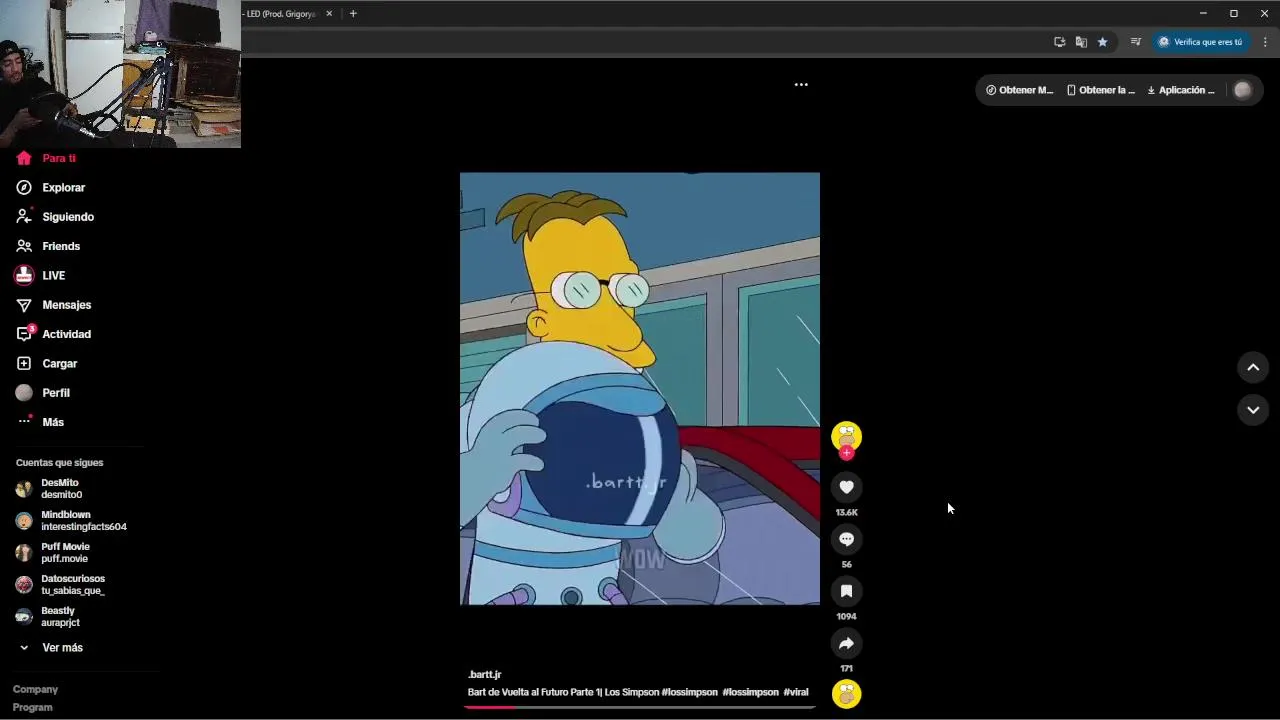Screen dimensions: 1280x720
Task: Open Mindblown account from followed list
Action: [72, 521]
